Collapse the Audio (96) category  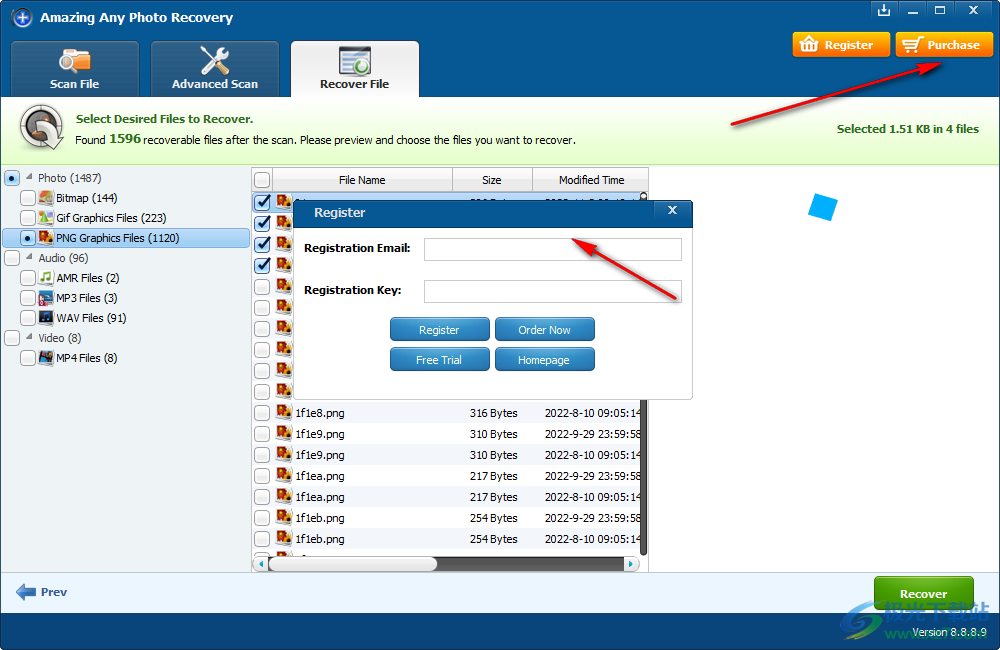coord(28,258)
